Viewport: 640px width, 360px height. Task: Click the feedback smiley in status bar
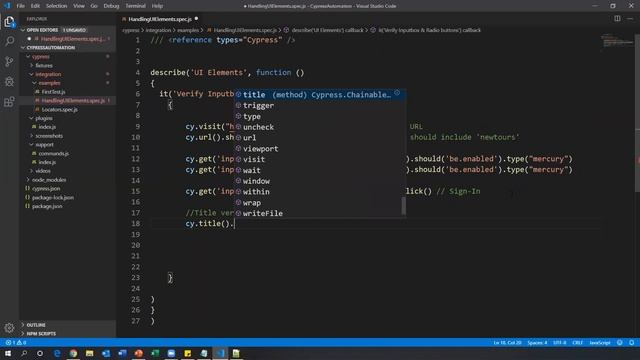[x=620, y=342]
